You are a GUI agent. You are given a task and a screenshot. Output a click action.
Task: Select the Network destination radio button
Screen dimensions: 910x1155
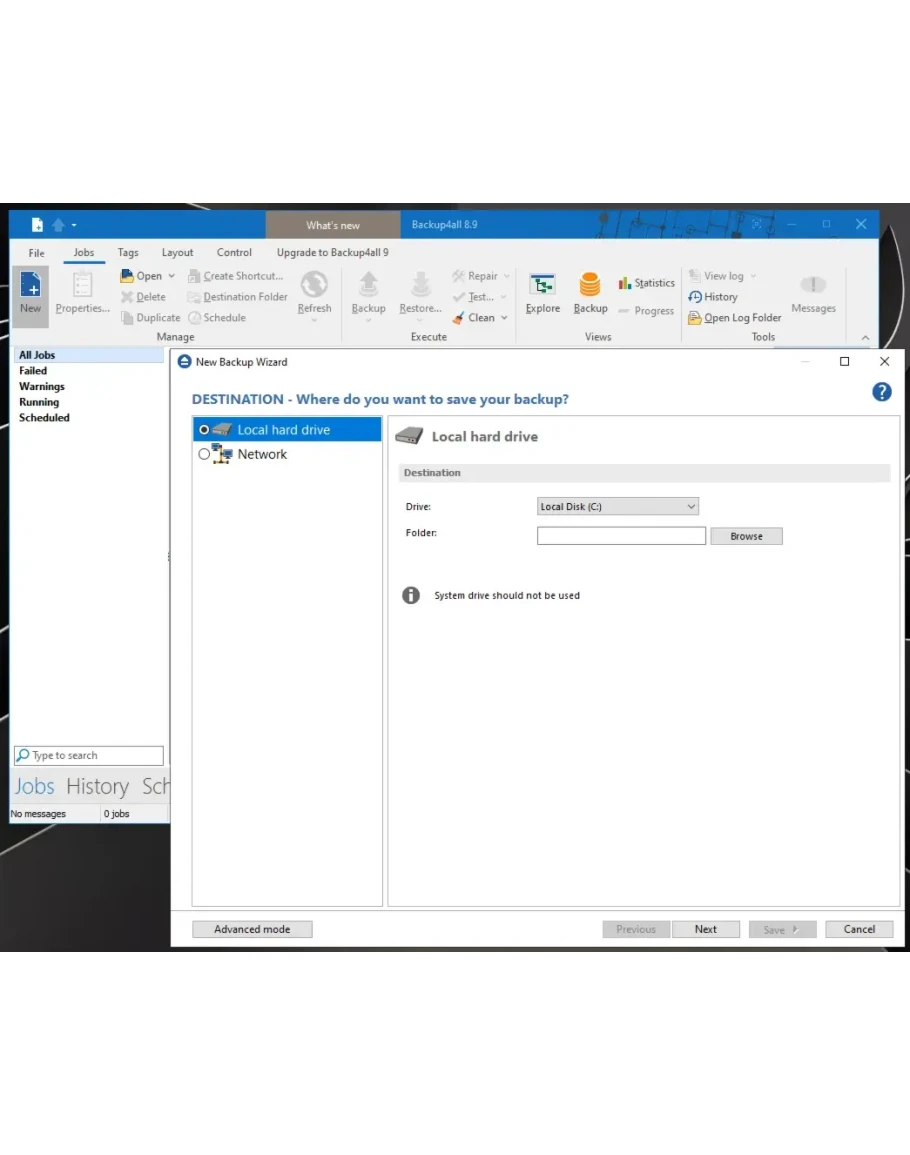204,454
